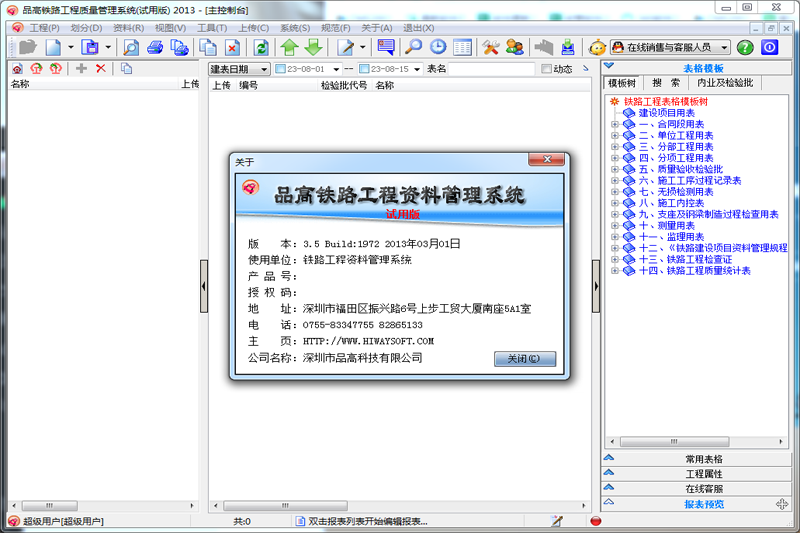The width and height of the screenshot is (800, 533).
Task: Click the table grid toolbar icon
Action: [462, 47]
